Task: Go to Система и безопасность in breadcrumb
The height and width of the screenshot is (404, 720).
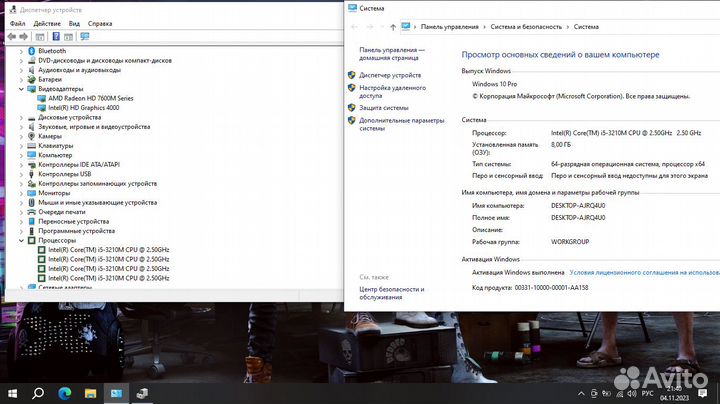Action: point(526,27)
